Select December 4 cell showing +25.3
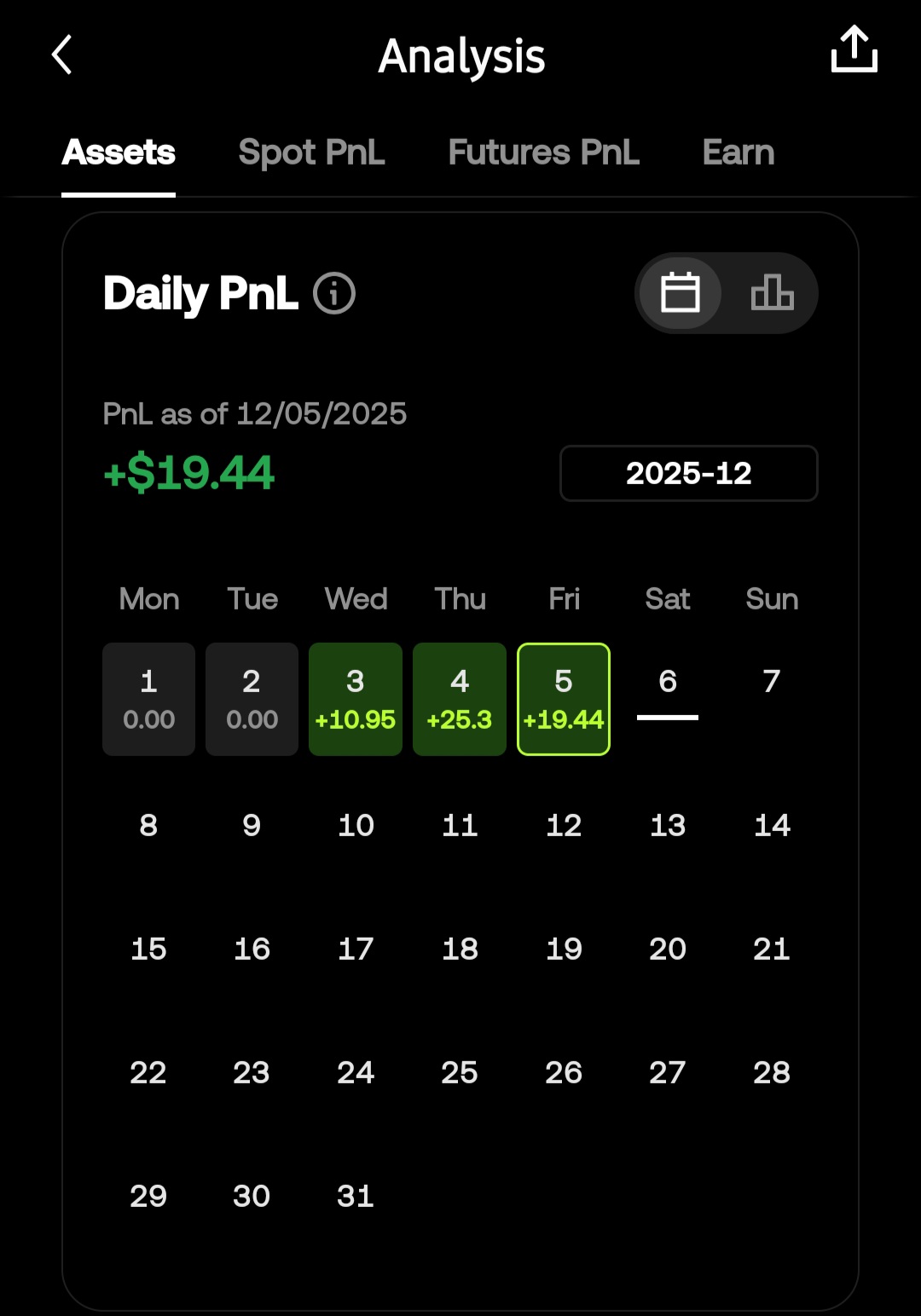Screen dimensions: 921x1316 (x=460, y=699)
